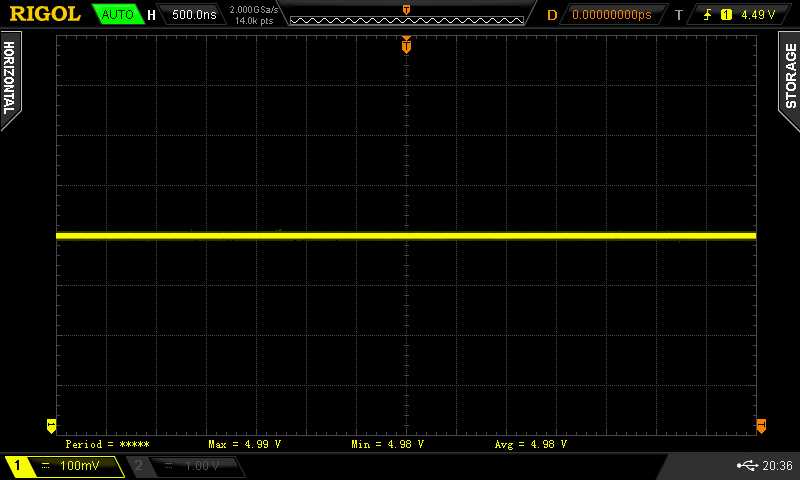800x480 pixels.
Task: Click the green AUTO status indicator
Action: coord(118,14)
